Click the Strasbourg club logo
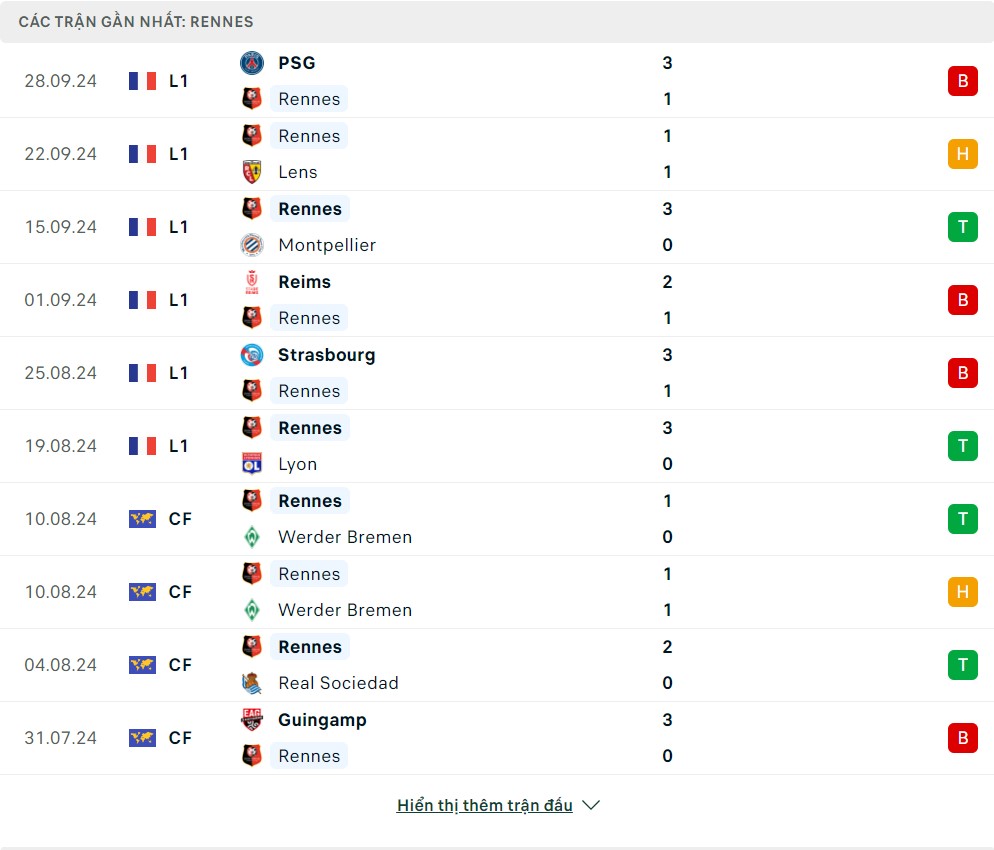 252,355
